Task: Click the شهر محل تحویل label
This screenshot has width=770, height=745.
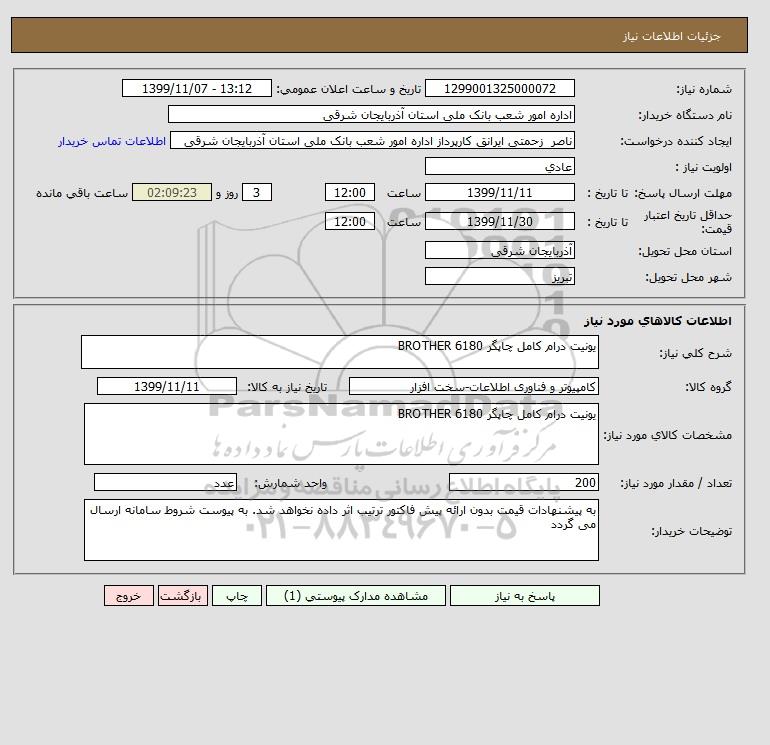Action: (x=688, y=277)
